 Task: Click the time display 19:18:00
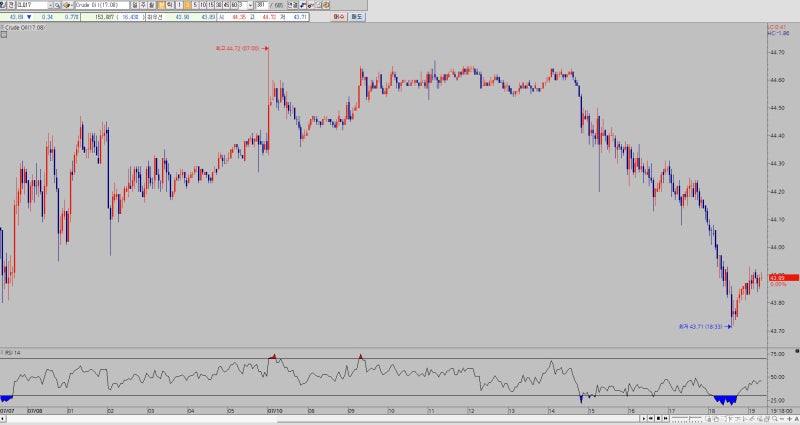click(782, 411)
